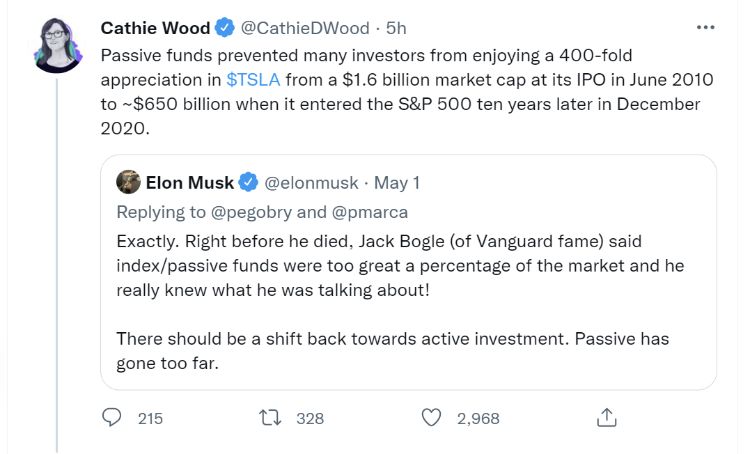750x454 pixels.
Task: Open Cathie Wood's profile avatar
Action: 58,45
